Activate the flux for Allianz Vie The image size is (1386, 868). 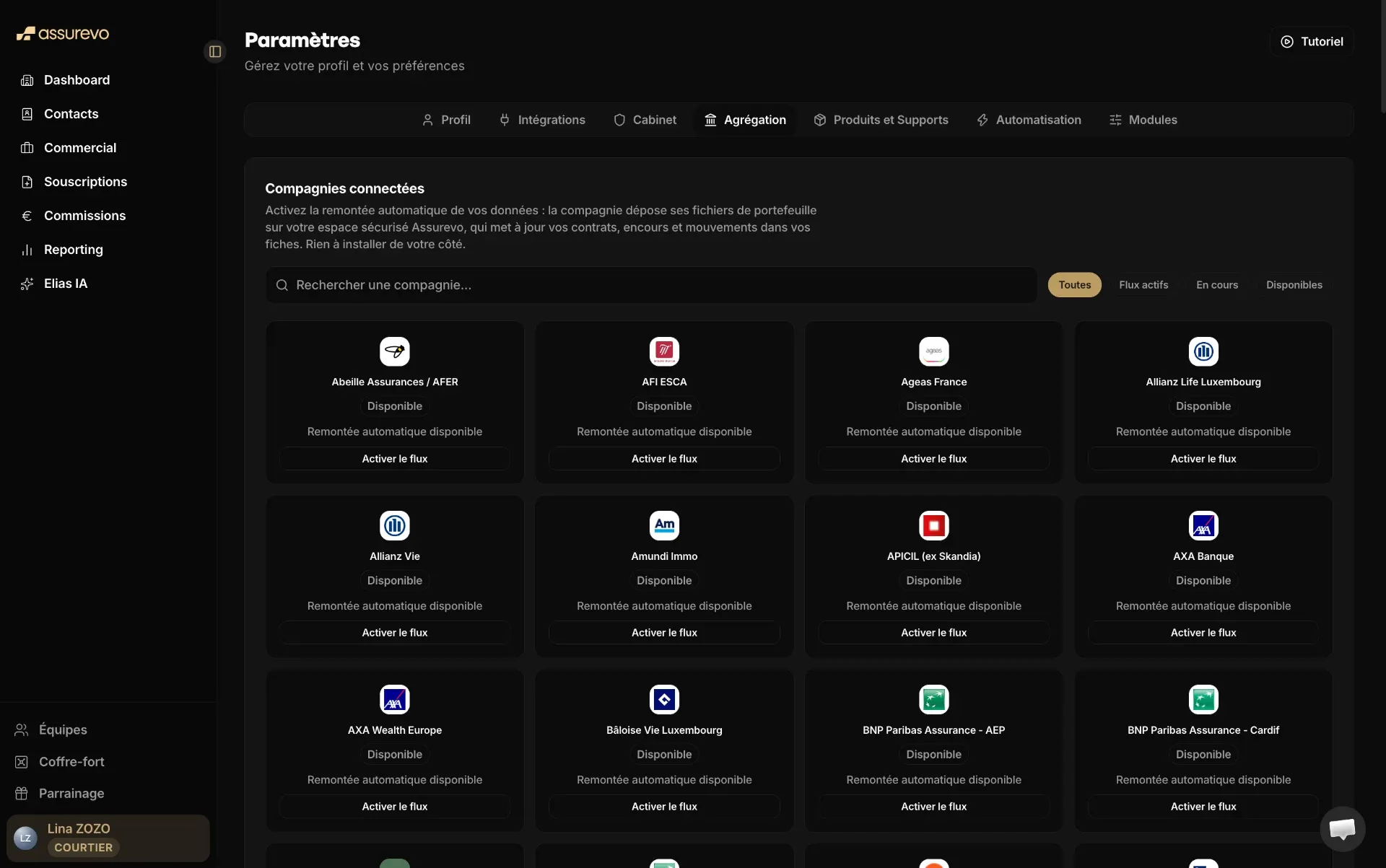pyautogui.click(x=395, y=633)
